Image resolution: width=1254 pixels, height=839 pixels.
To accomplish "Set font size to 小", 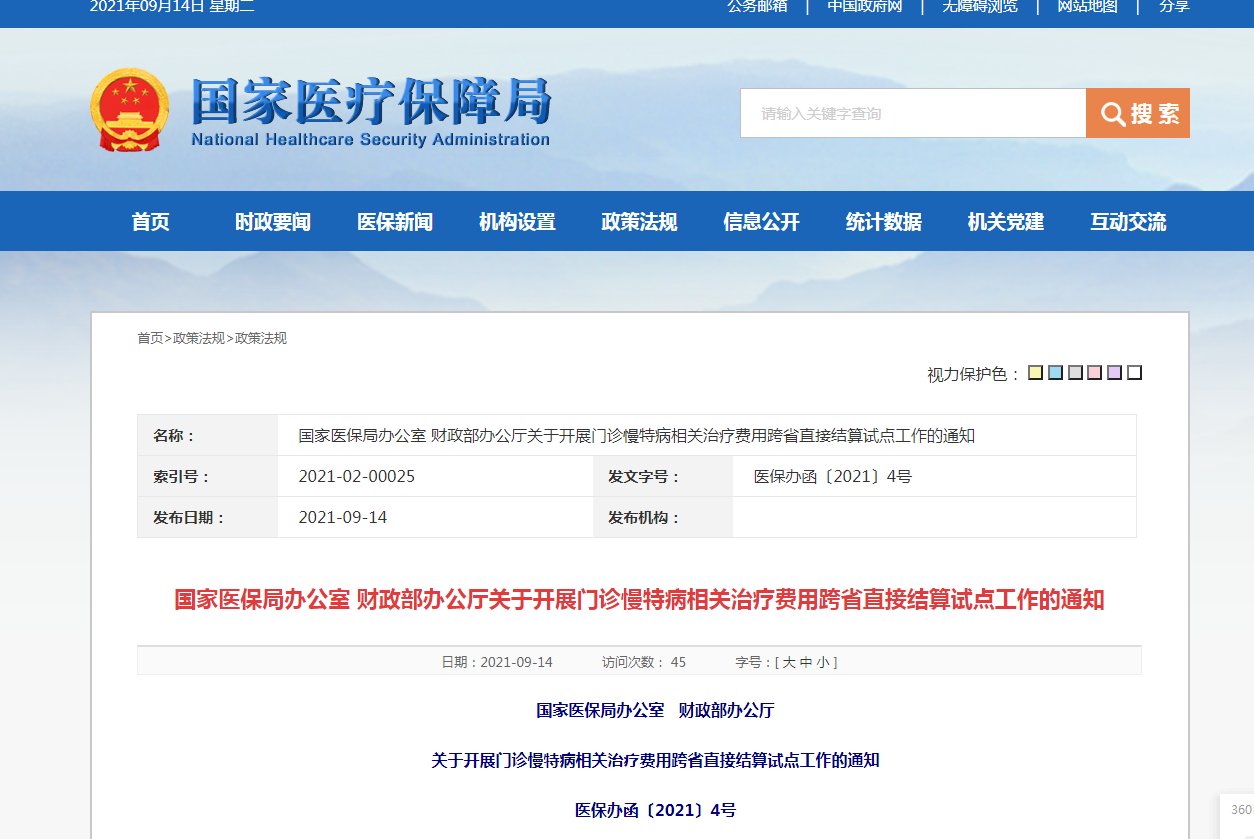I will pyautogui.click(x=822, y=662).
